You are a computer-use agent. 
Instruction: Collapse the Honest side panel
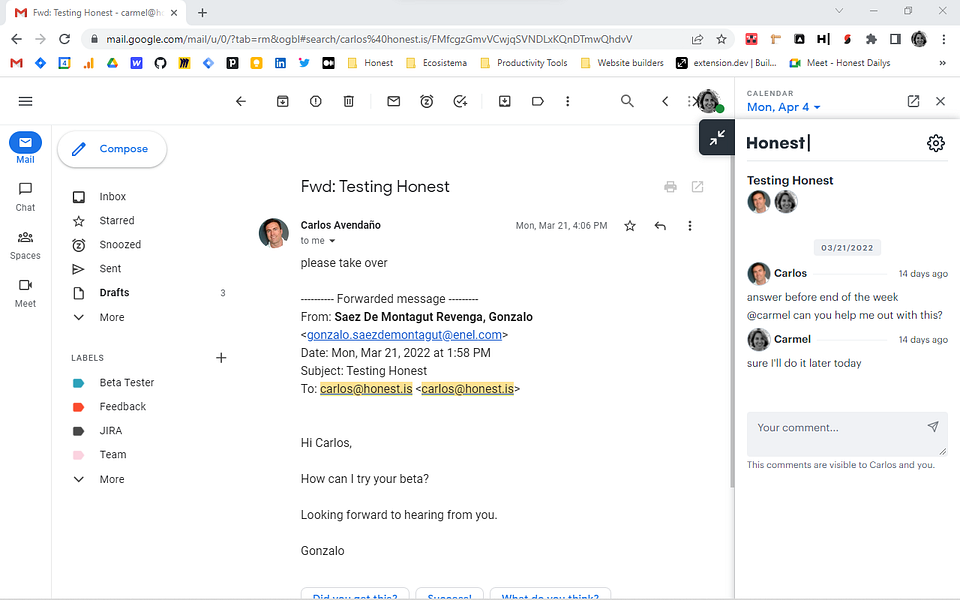717,138
